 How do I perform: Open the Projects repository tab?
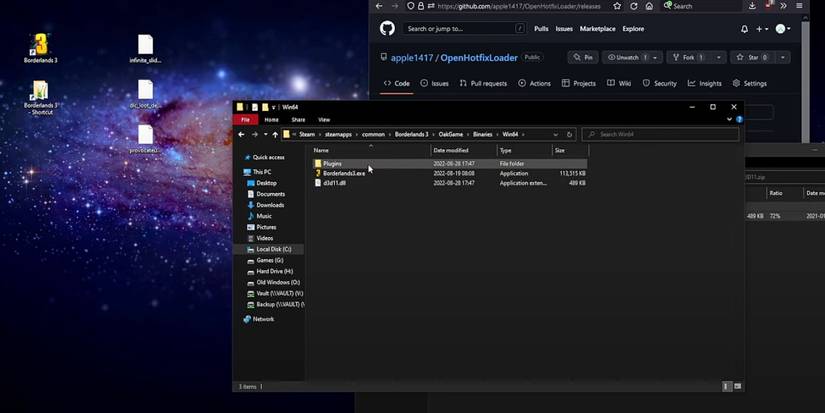[579, 83]
